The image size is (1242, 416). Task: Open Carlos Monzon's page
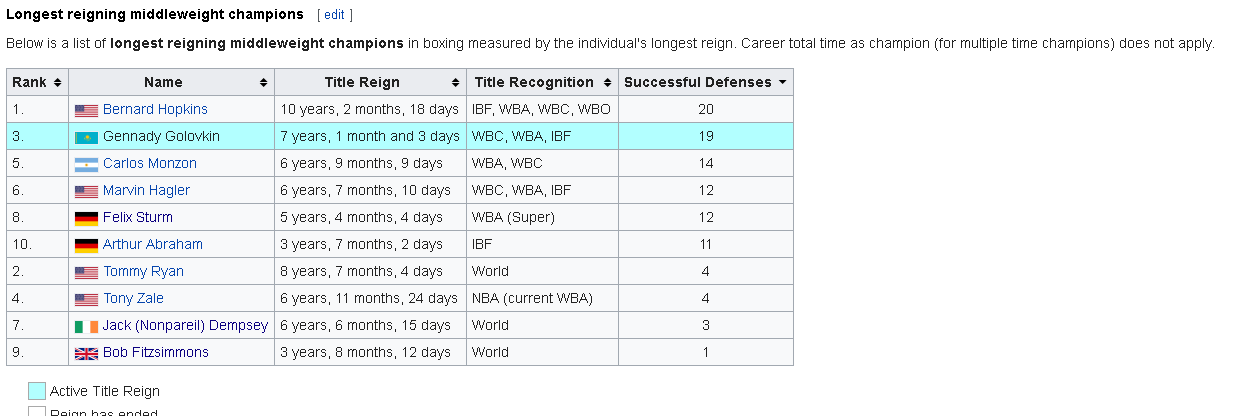point(150,163)
